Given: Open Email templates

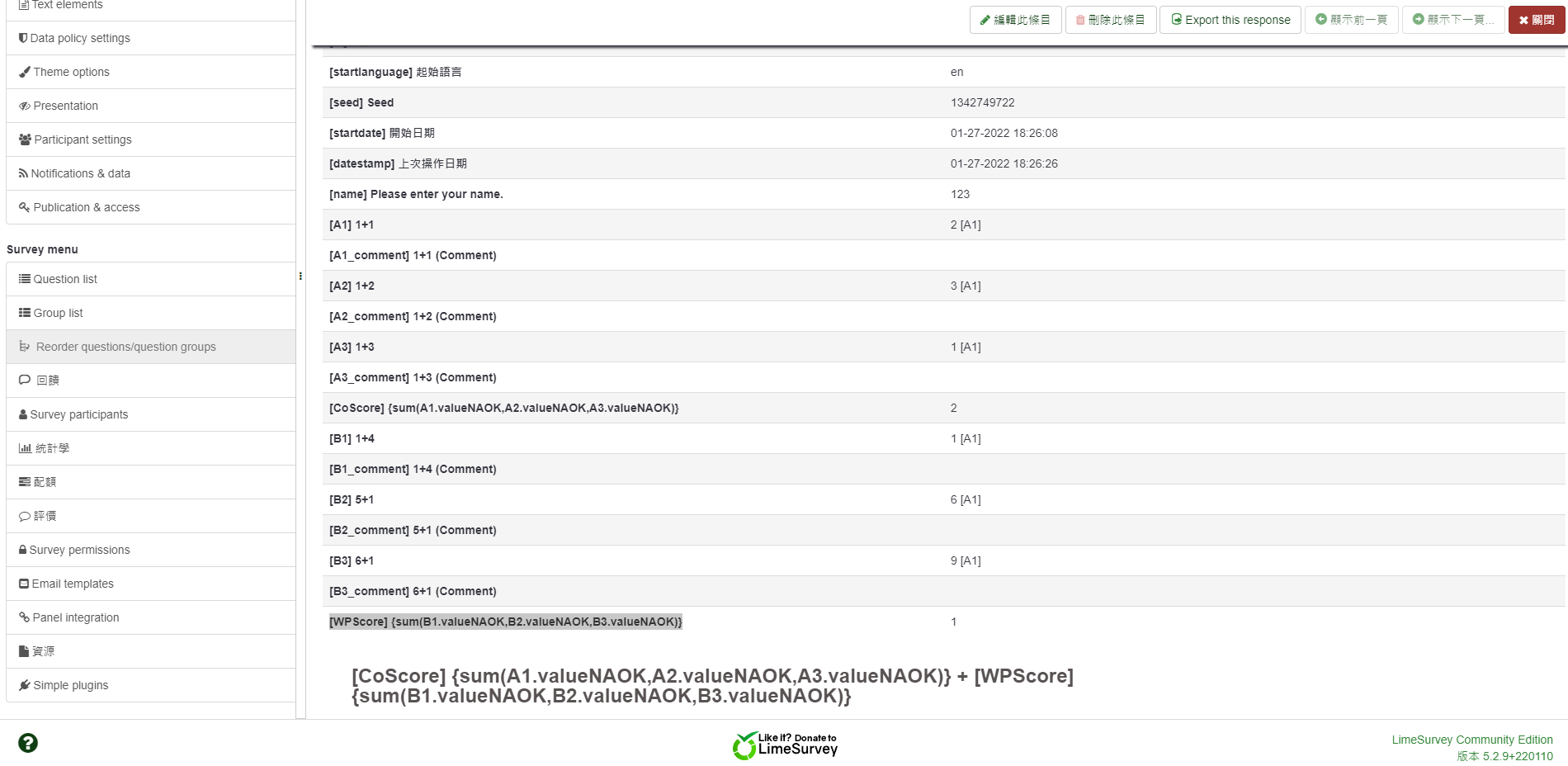Looking at the screenshot, I should tap(150, 584).
